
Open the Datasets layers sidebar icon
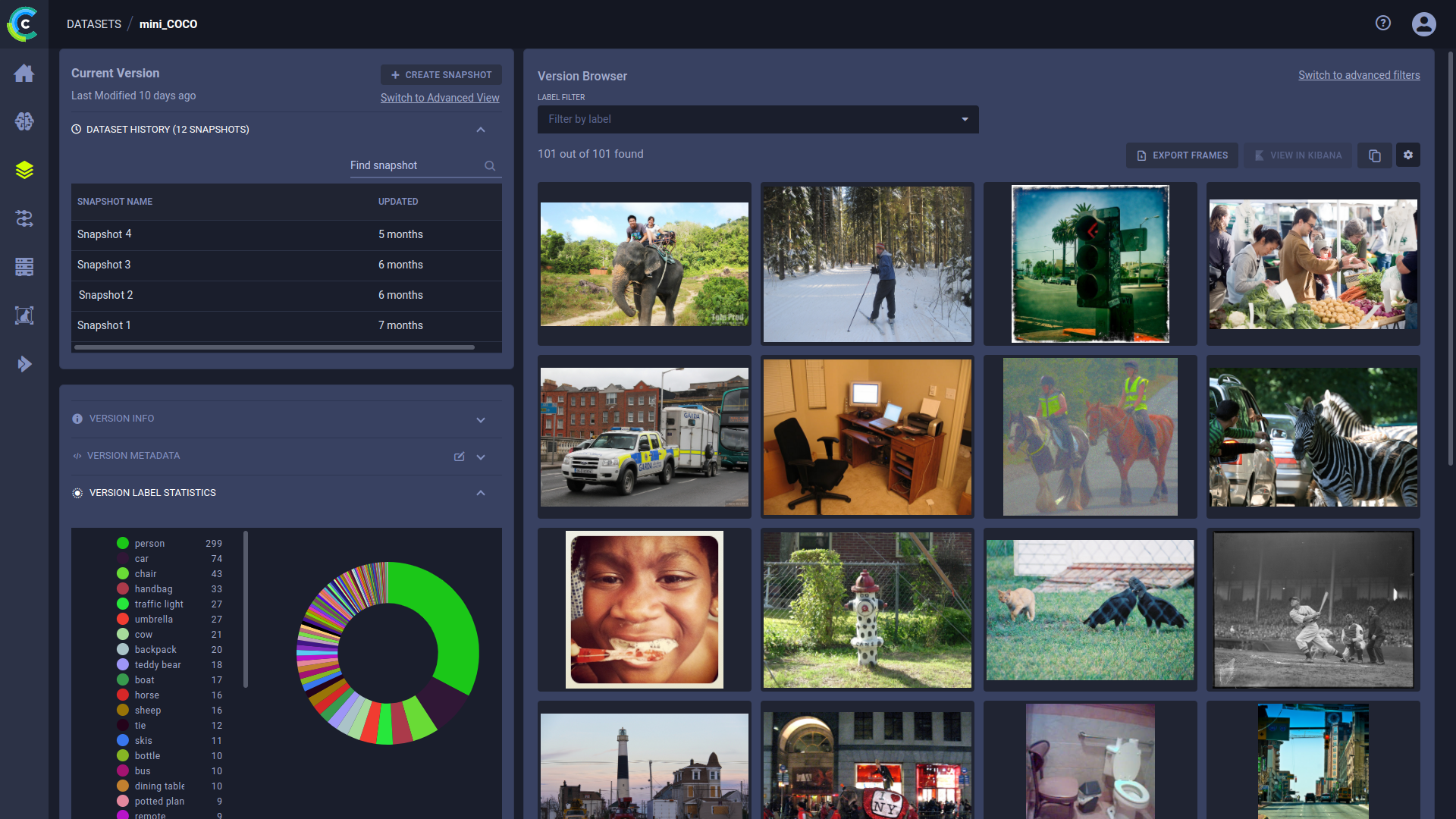pyautogui.click(x=24, y=170)
